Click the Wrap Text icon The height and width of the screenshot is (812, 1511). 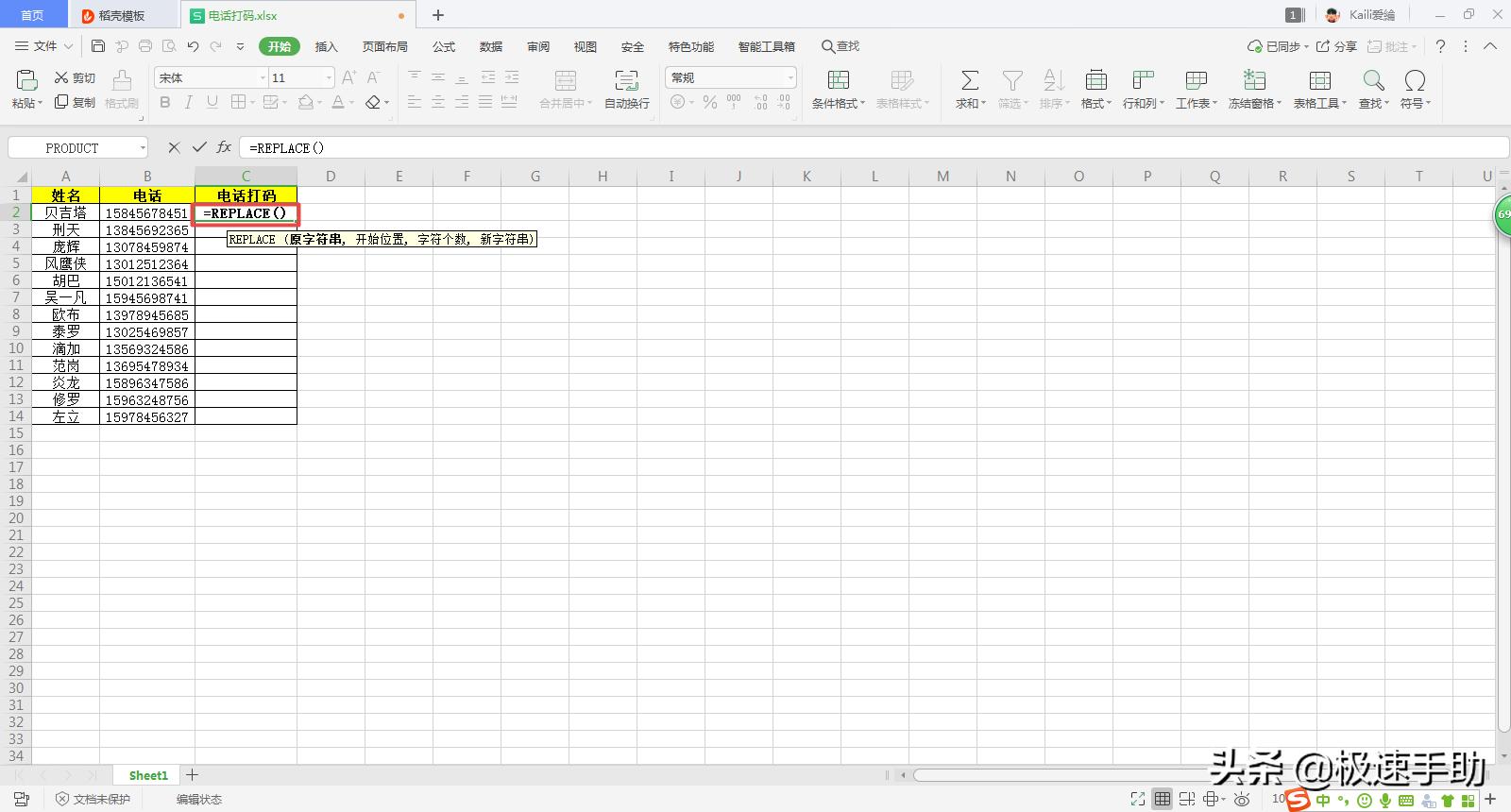626,80
